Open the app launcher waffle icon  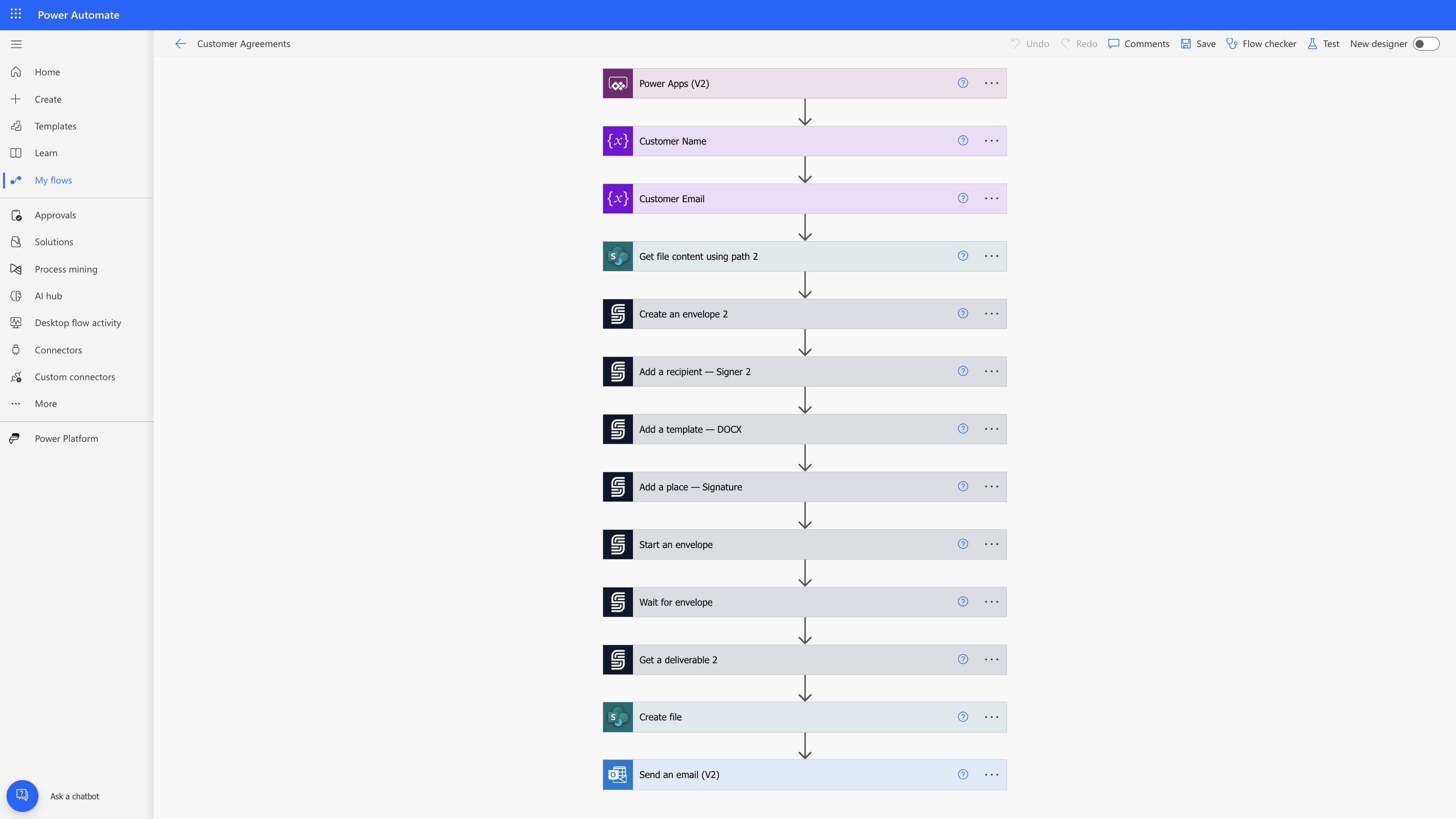[x=16, y=15]
